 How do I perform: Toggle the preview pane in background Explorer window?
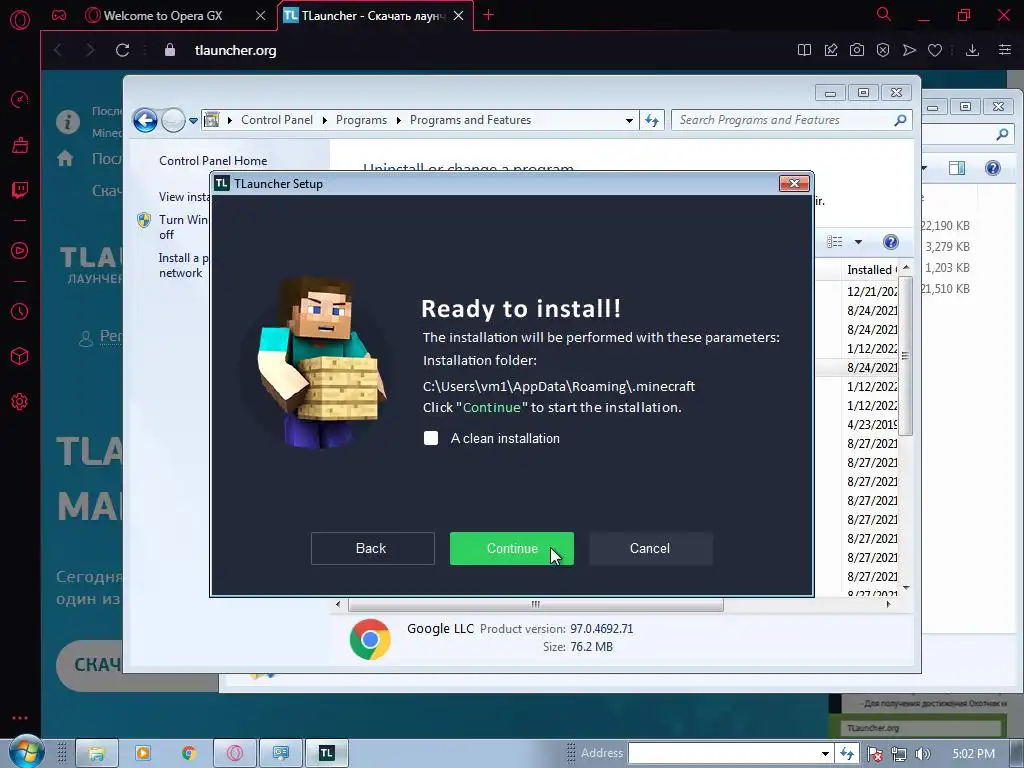coord(957,168)
